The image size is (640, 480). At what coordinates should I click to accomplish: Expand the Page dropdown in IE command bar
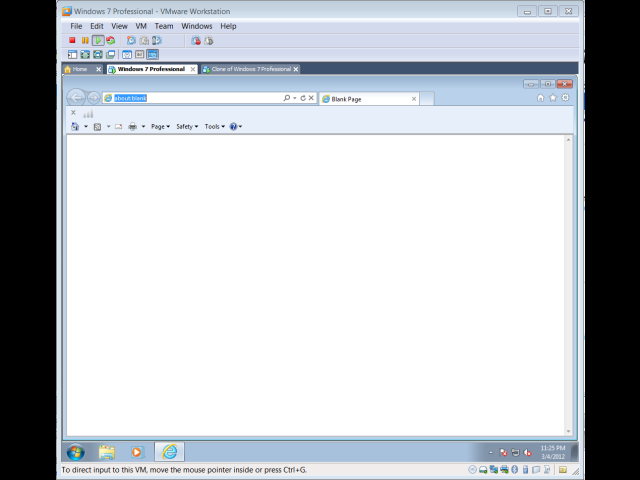160,127
